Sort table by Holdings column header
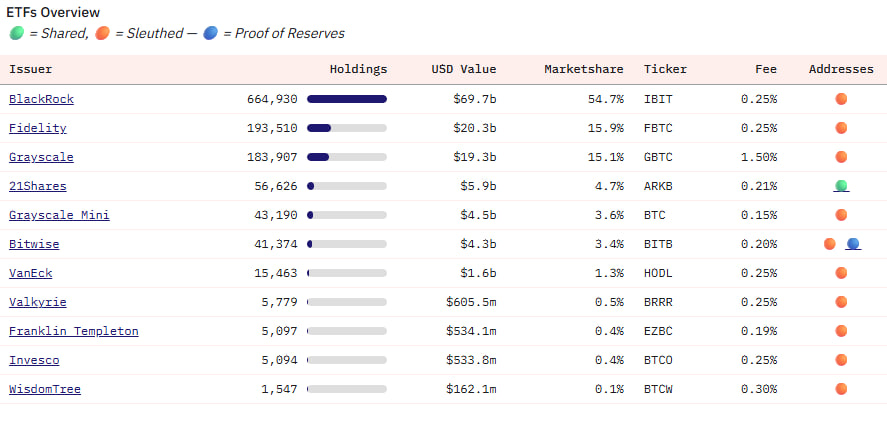The height and width of the screenshot is (422, 887). [358, 69]
